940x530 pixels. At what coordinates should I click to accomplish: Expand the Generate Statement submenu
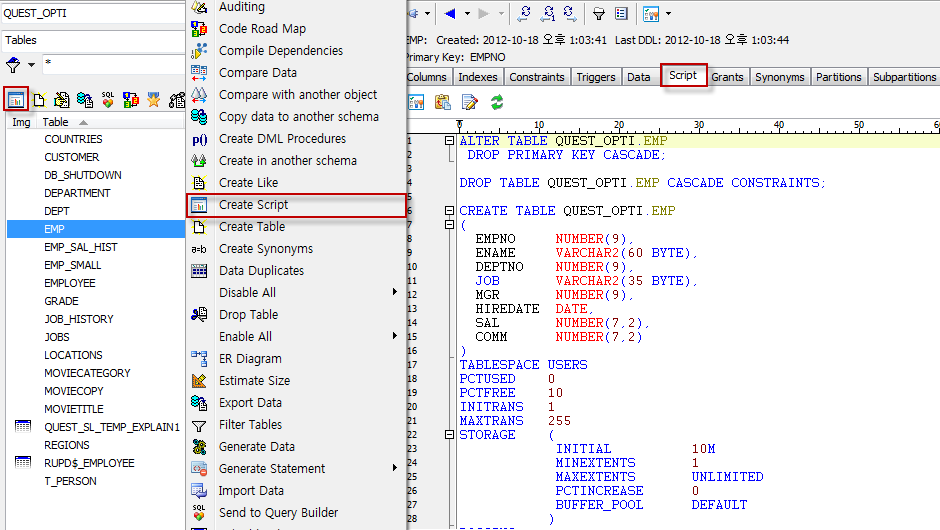point(395,468)
